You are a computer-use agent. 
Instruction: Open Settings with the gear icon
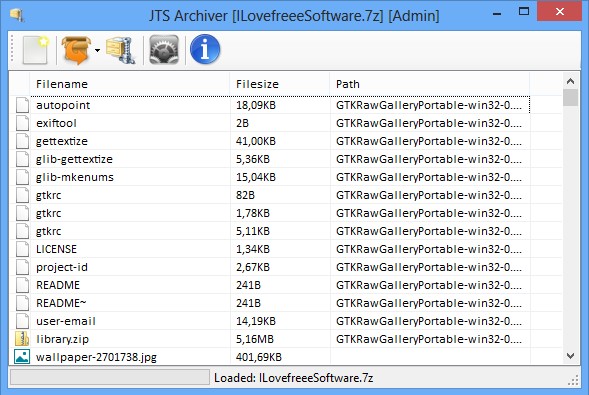(164, 50)
